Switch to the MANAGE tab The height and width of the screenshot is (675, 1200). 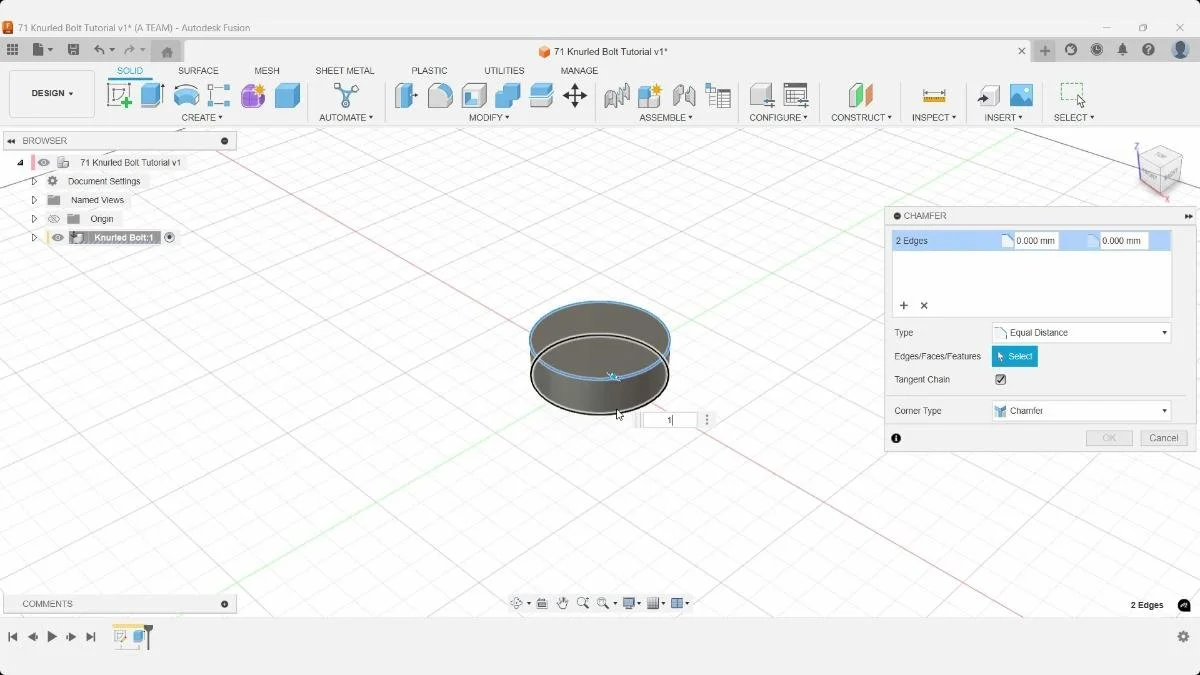click(579, 71)
